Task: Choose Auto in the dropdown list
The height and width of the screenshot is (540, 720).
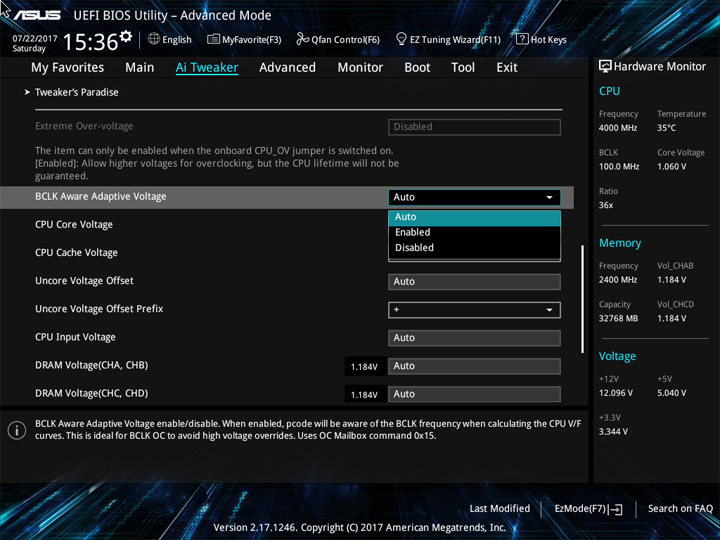Action: (x=474, y=217)
